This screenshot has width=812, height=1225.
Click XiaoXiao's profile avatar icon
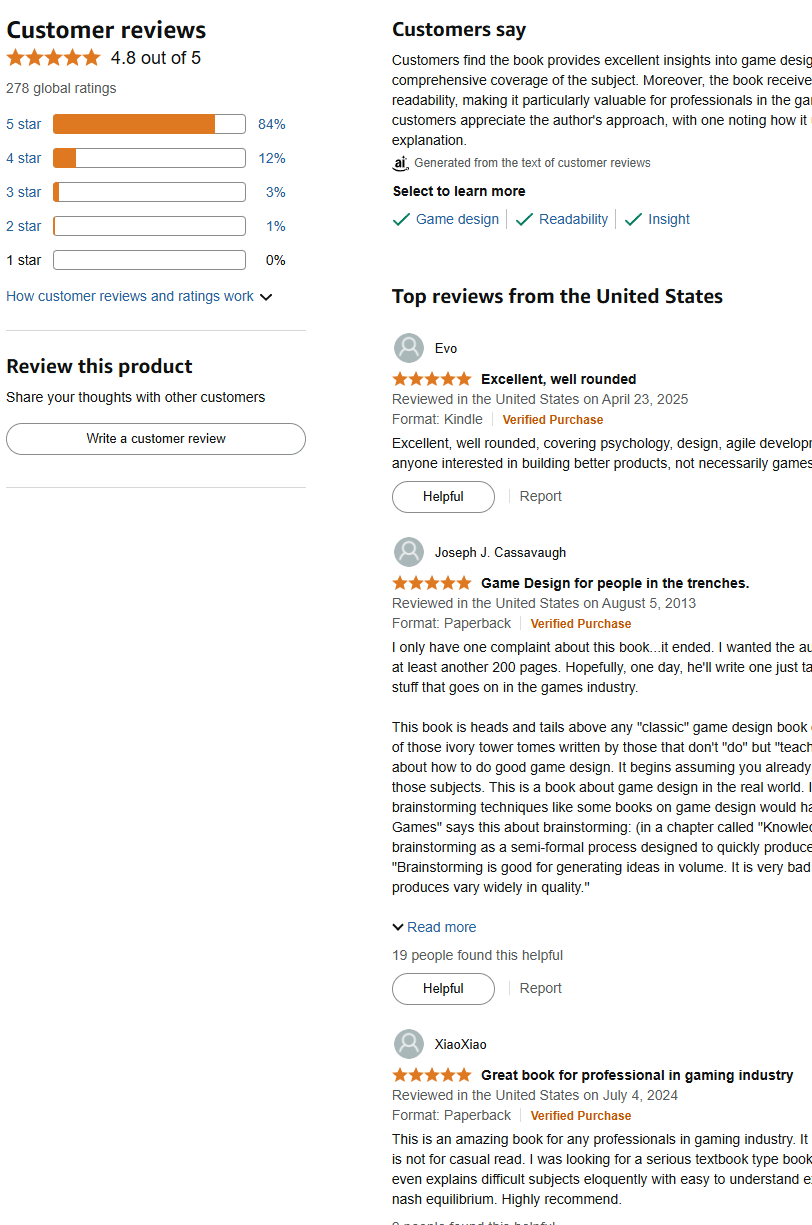408,1044
